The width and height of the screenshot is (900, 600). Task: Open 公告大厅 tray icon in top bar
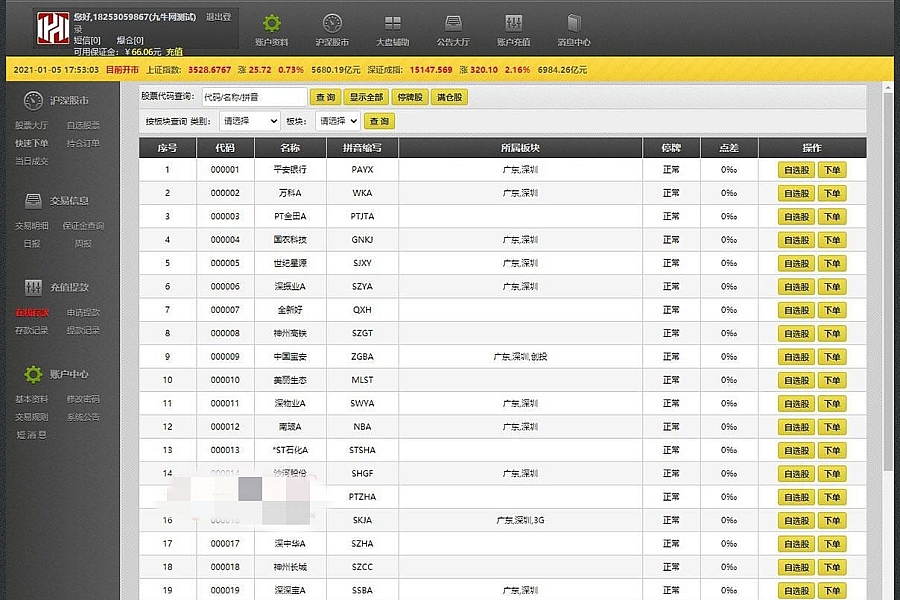453,24
